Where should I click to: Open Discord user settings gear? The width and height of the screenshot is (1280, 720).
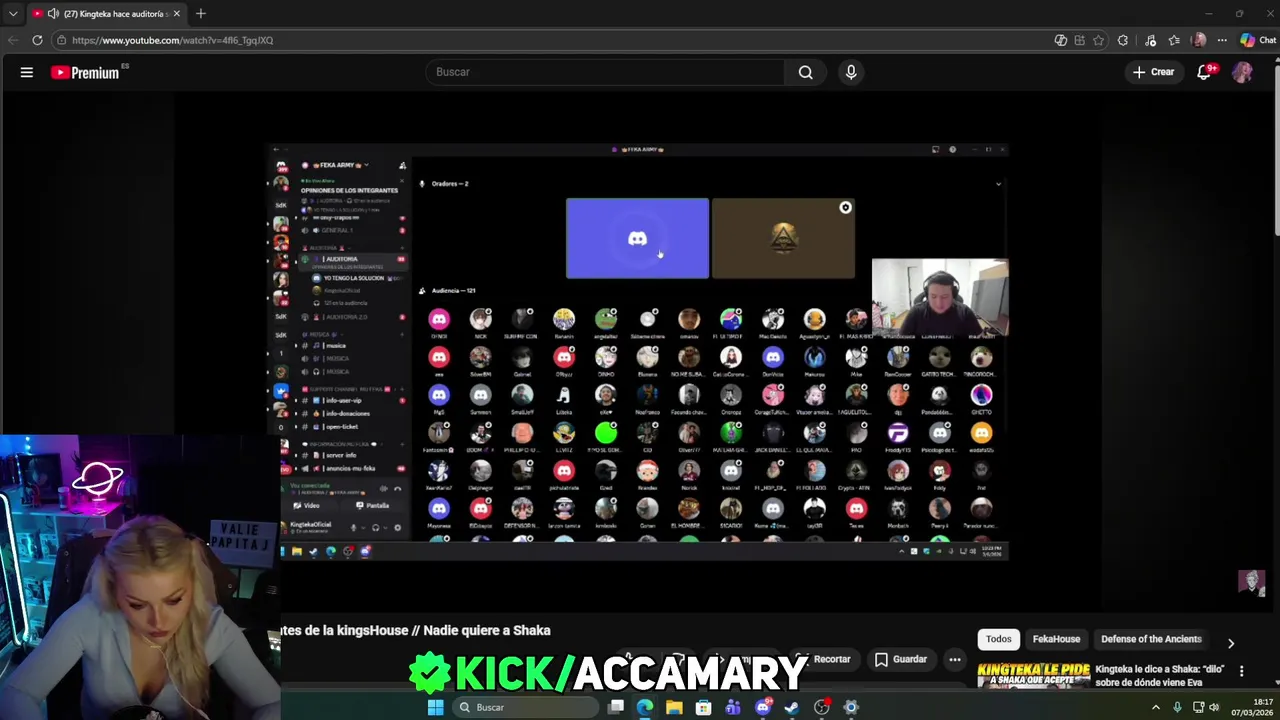(x=397, y=528)
